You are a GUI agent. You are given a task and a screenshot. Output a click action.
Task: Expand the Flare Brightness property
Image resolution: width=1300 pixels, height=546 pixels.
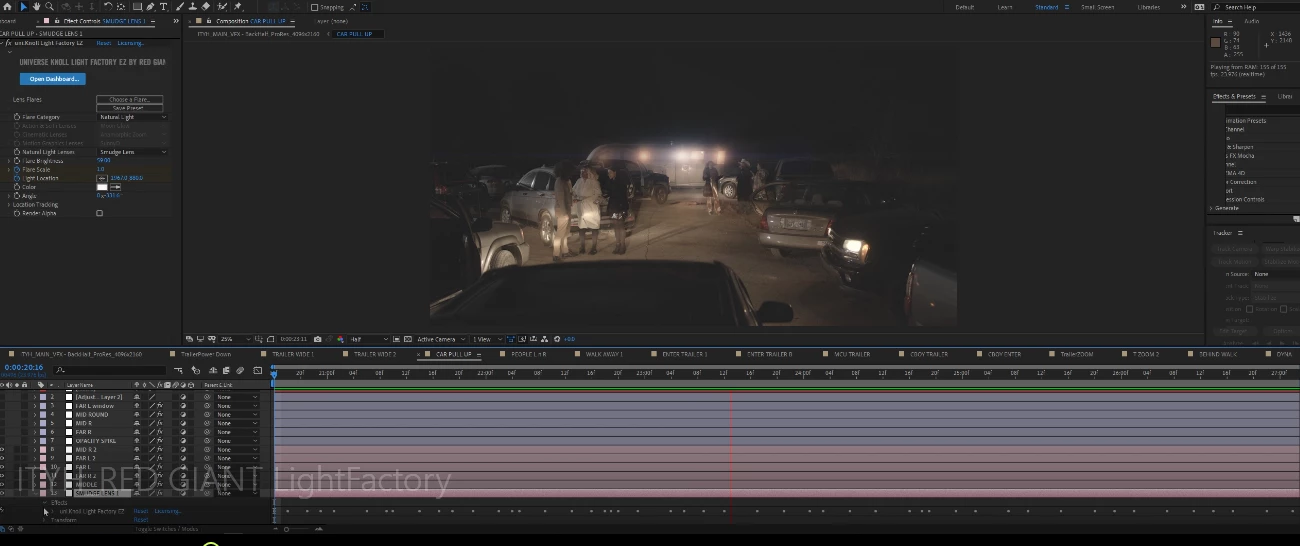tap(9, 161)
